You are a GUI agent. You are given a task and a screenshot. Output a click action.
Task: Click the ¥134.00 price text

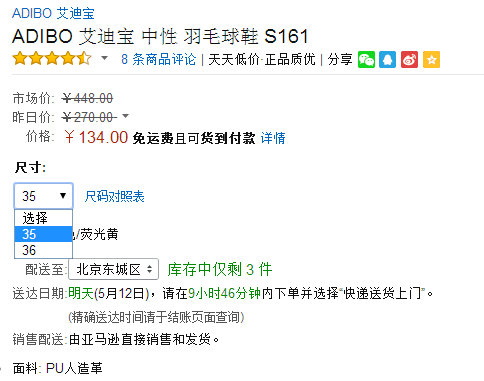(96, 137)
